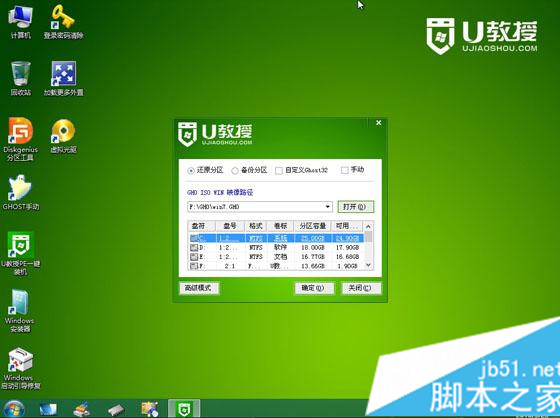Confirm with the 确定 button
The image size is (560, 418).
pyautogui.click(x=314, y=288)
